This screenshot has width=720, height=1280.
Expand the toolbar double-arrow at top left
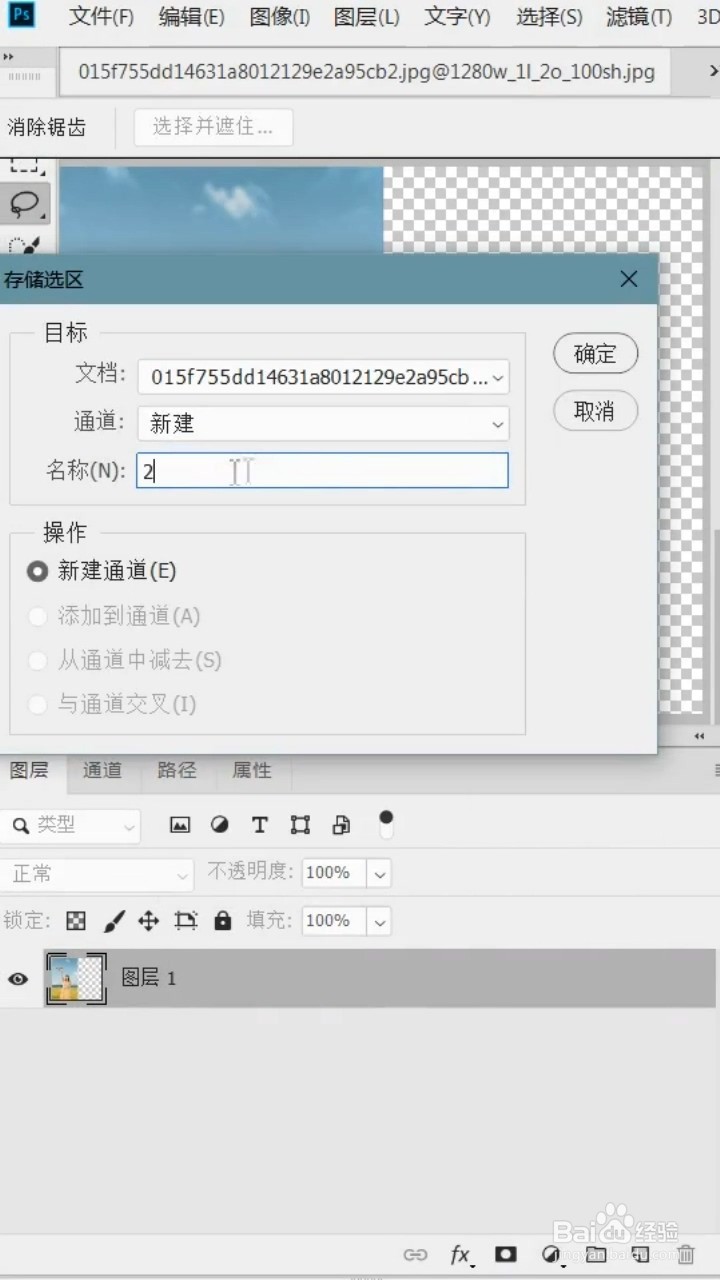click(x=9, y=58)
